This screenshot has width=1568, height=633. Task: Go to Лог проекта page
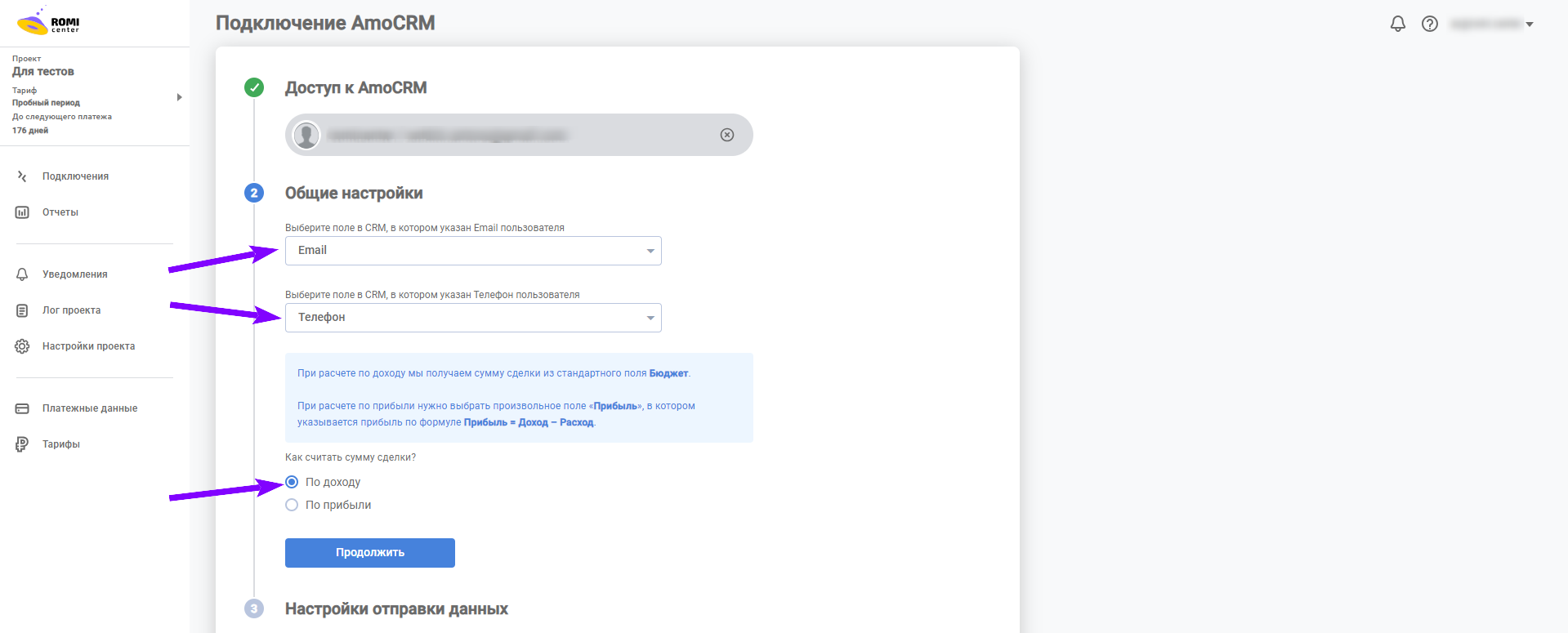(72, 310)
